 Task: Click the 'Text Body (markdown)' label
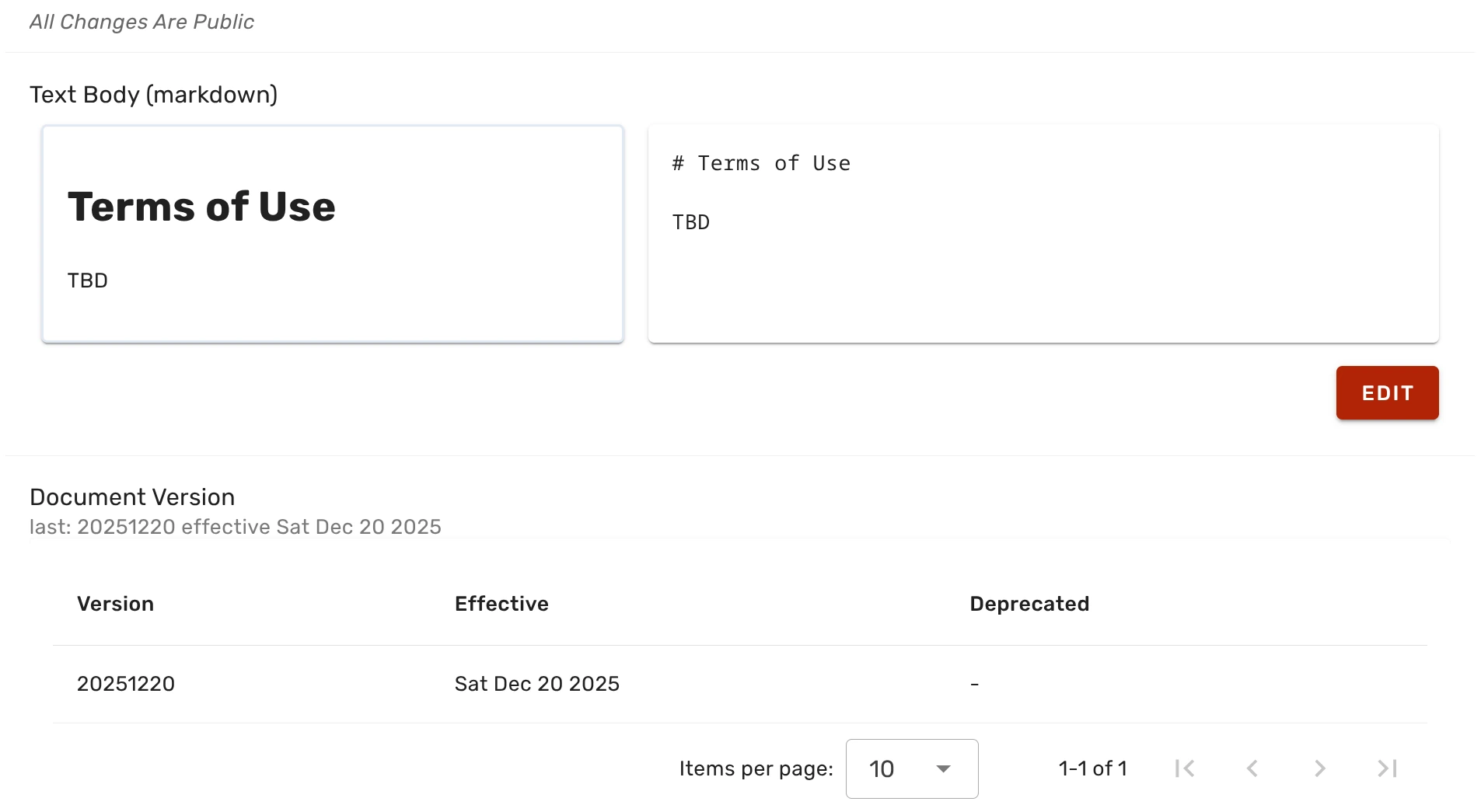point(153,95)
